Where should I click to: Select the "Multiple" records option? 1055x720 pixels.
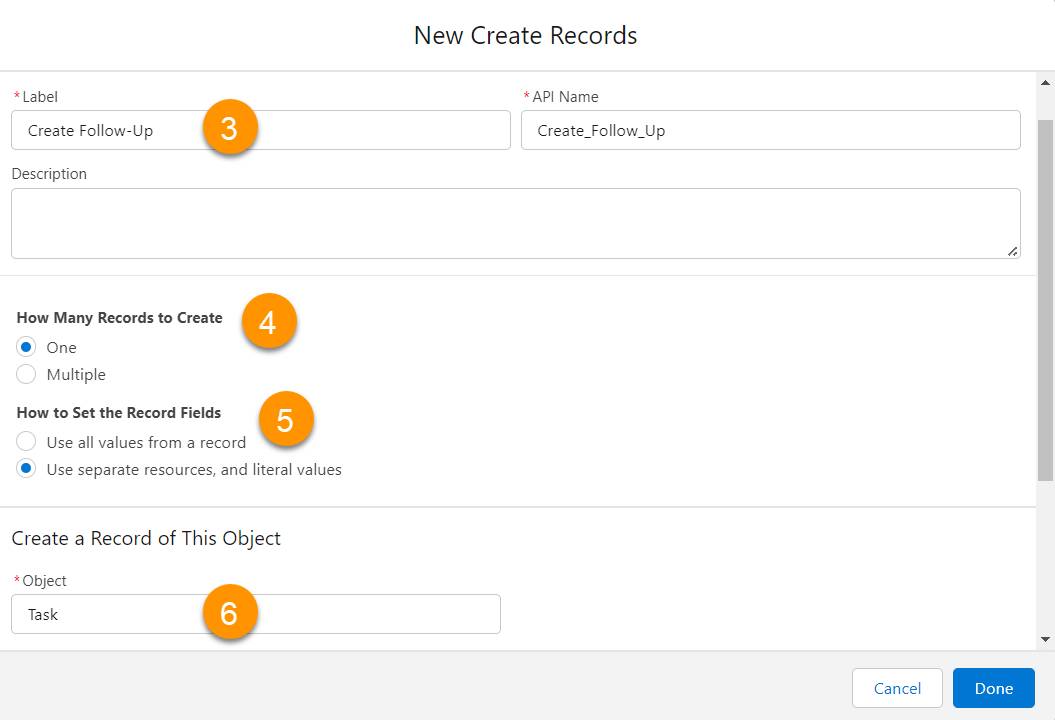coord(26,374)
